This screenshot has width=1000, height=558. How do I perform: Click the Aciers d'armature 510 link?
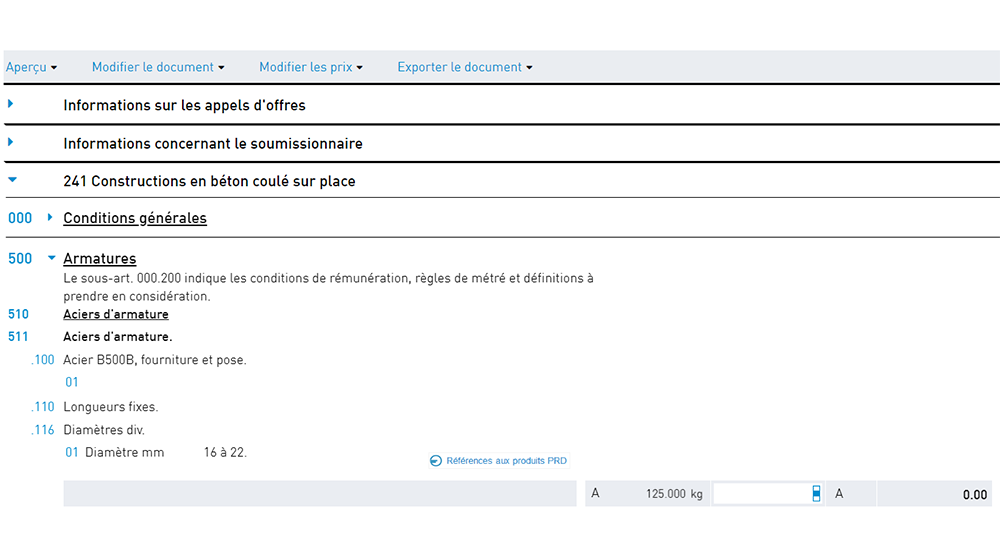click(x=115, y=314)
